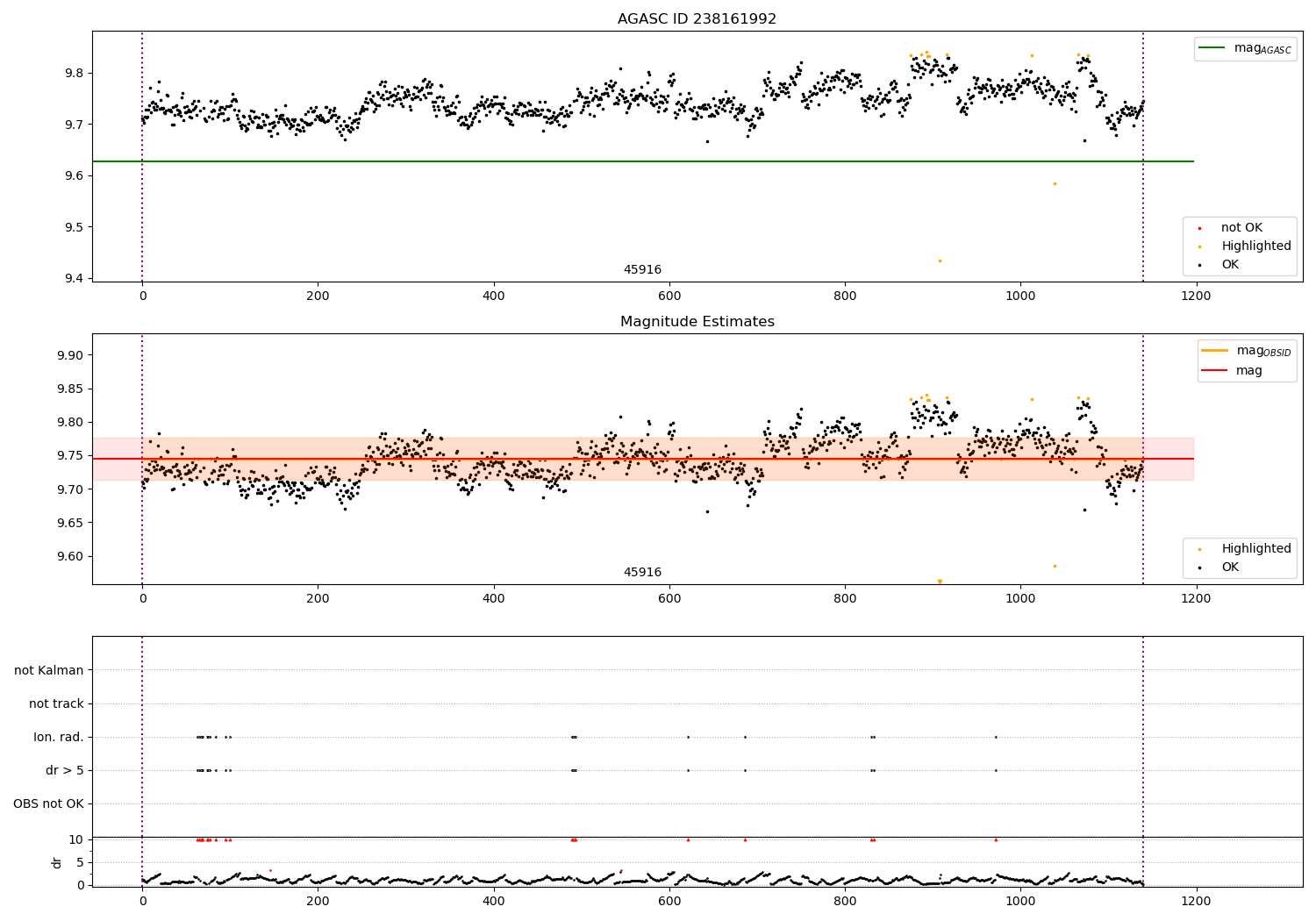Click the 'AGASC ID 238161992' title
1316x921 pixels.
click(697, 19)
